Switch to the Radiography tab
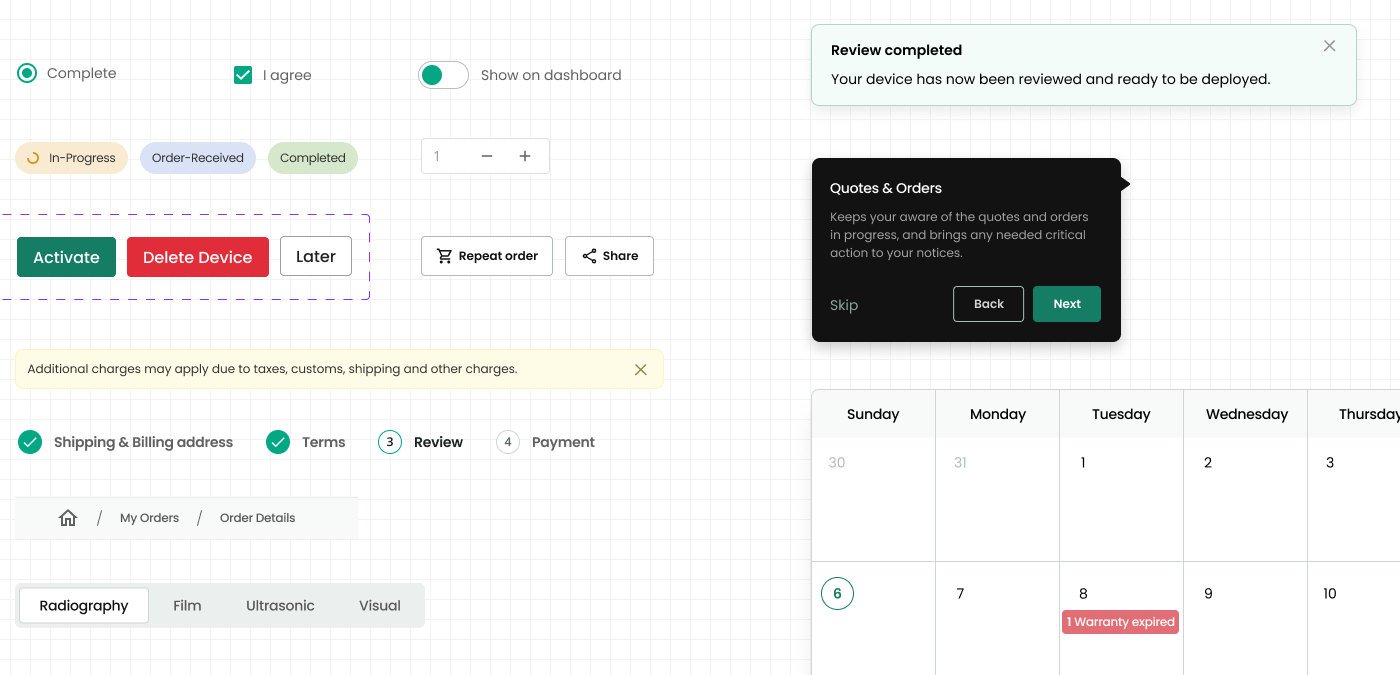 pyautogui.click(x=84, y=606)
